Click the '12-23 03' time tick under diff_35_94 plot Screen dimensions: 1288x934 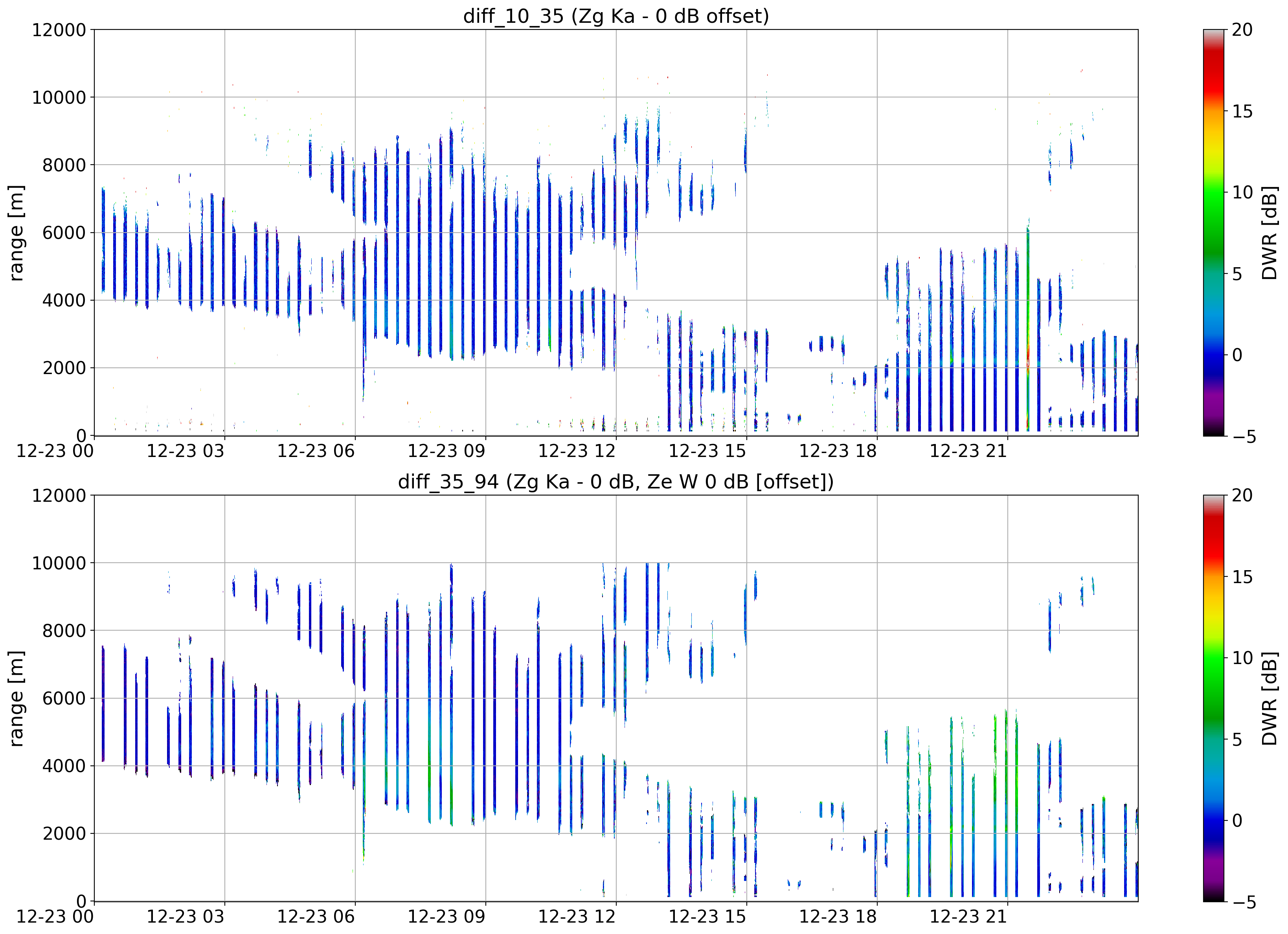(186, 916)
